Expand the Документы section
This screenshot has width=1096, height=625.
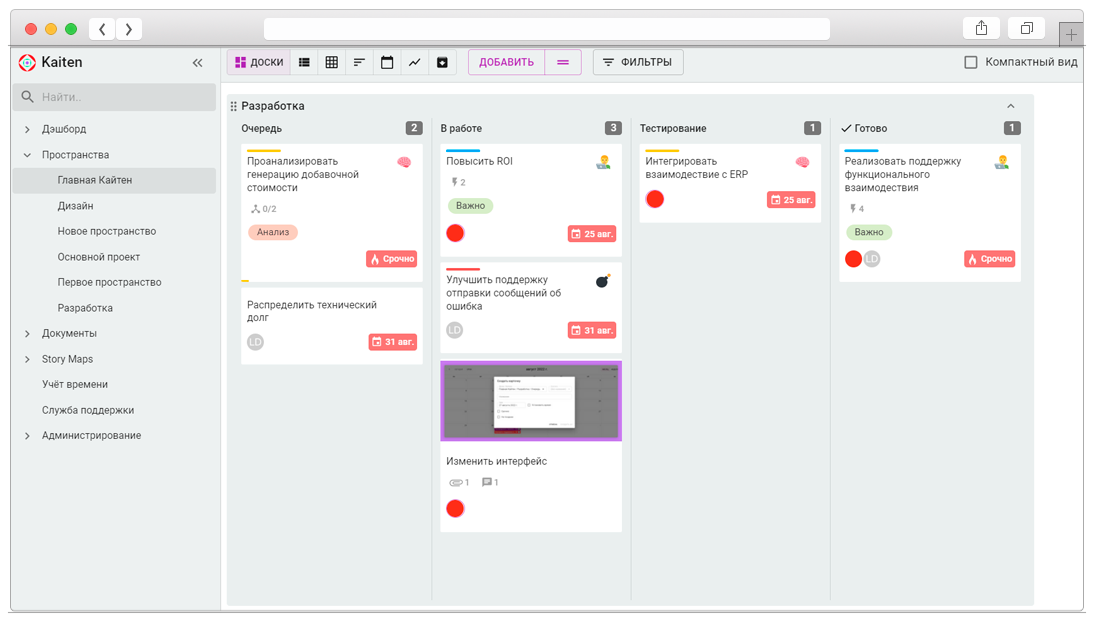tap(27, 333)
